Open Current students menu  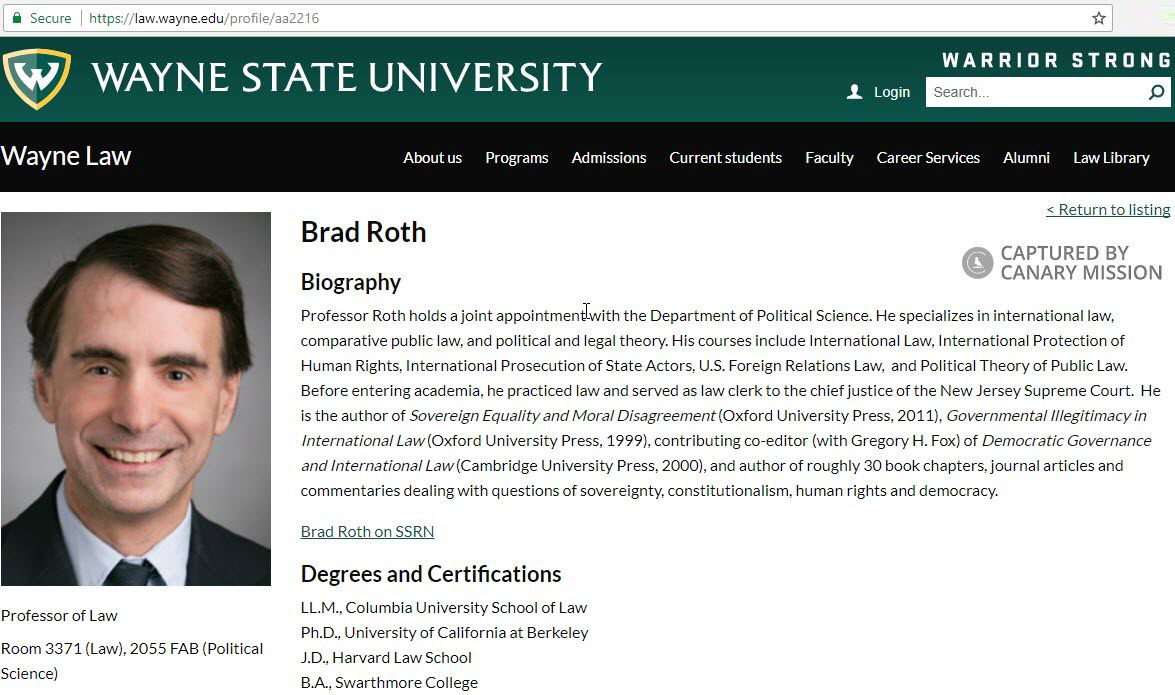click(725, 157)
